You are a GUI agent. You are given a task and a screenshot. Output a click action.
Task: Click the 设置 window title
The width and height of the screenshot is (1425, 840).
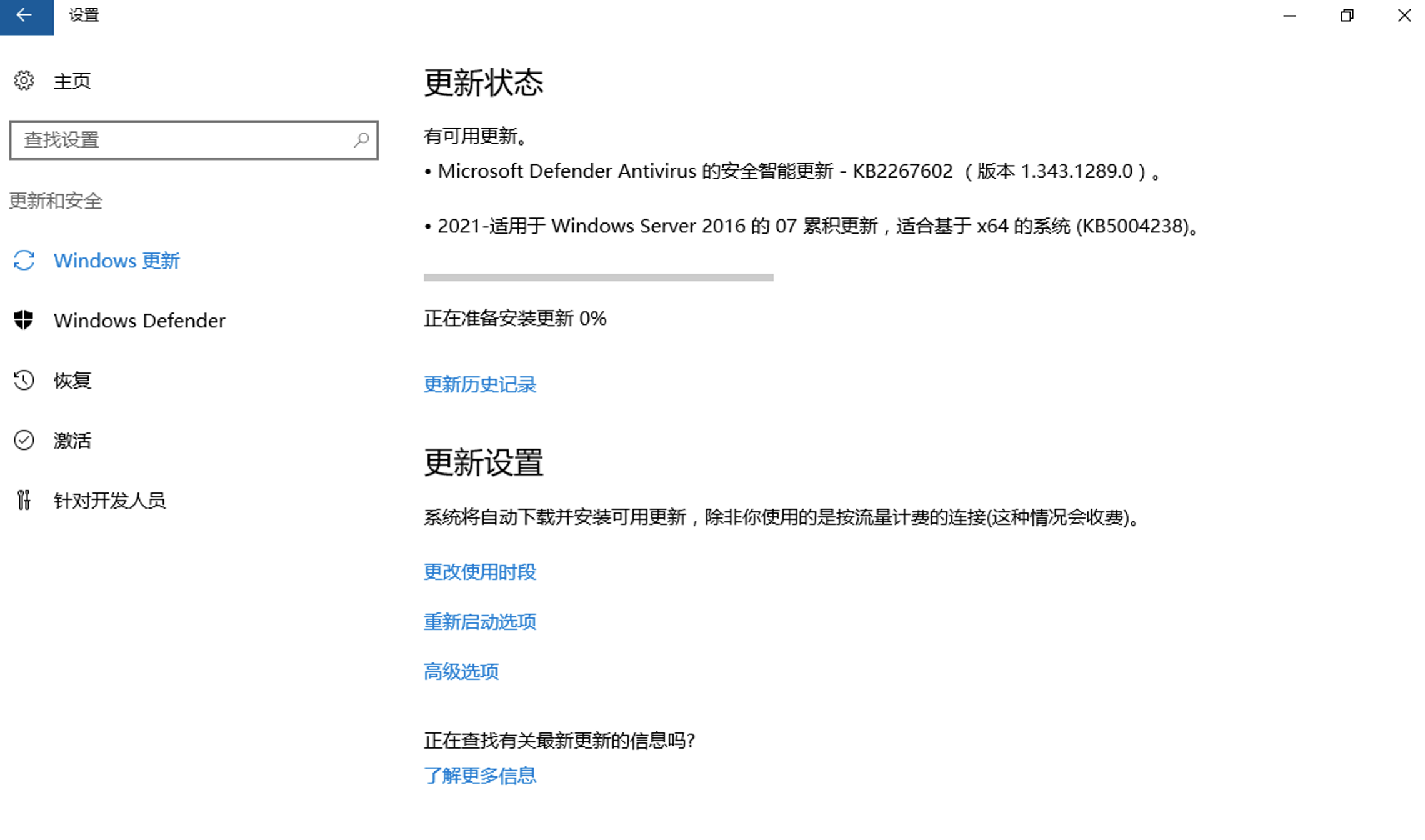(84, 15)
